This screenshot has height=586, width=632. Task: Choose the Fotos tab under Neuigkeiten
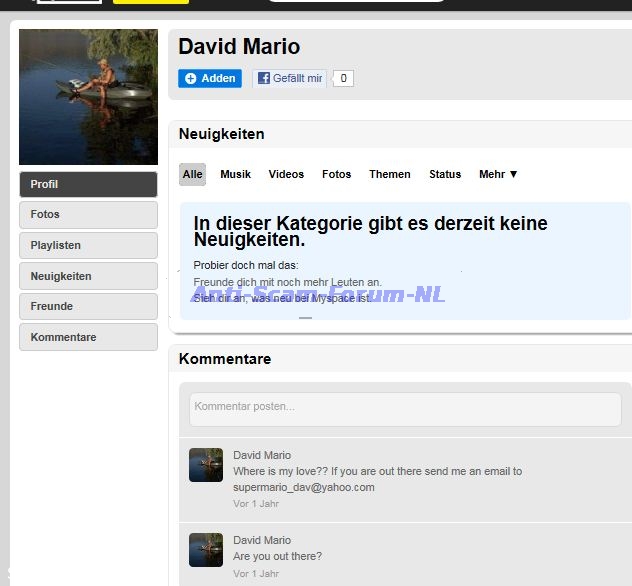[x=337, y=174]
